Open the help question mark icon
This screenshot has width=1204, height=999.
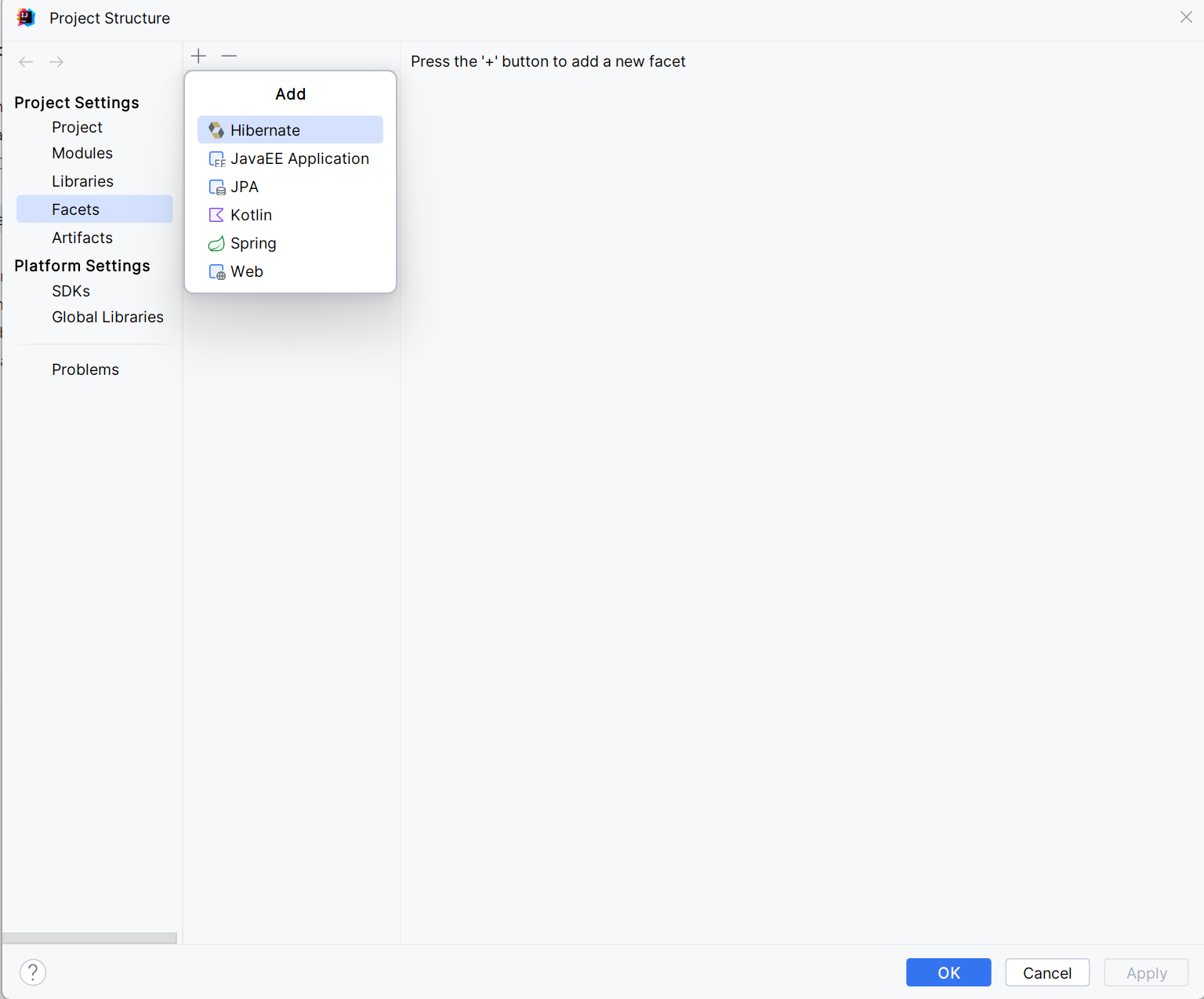click(33, 972)
